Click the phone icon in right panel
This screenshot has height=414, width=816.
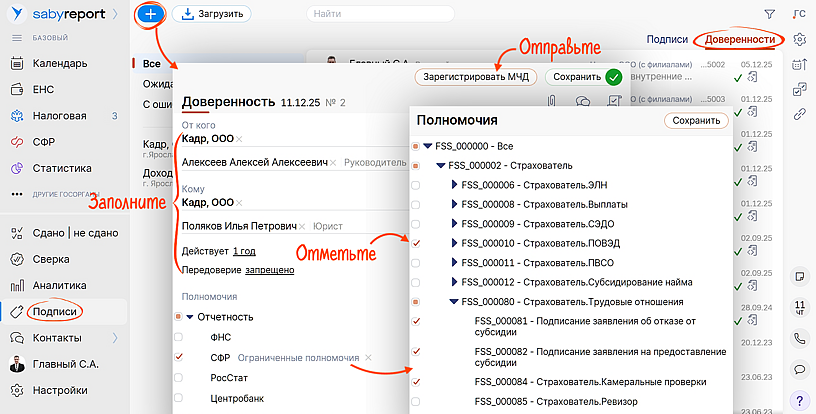coord(799,339)
